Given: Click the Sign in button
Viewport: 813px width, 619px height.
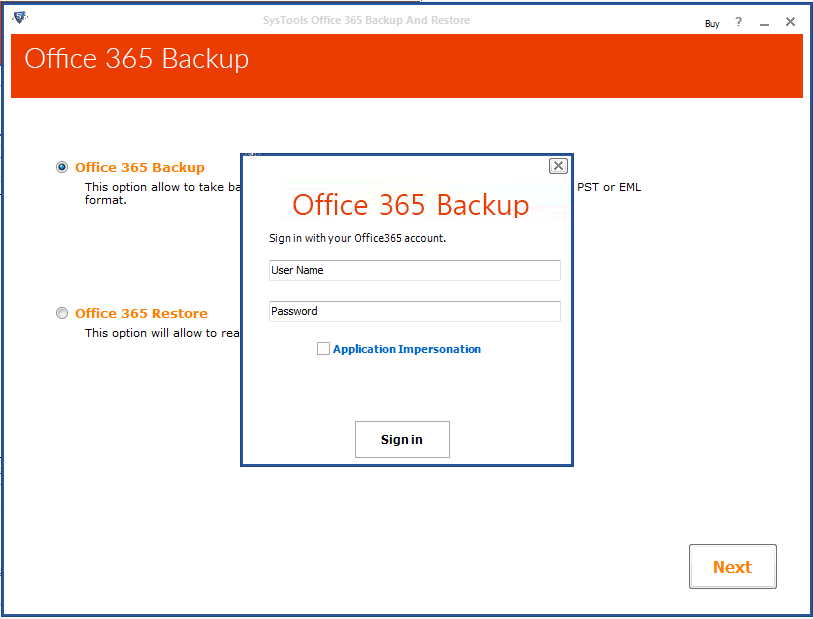Looking at the screenshot, I should tap(402, 439).
